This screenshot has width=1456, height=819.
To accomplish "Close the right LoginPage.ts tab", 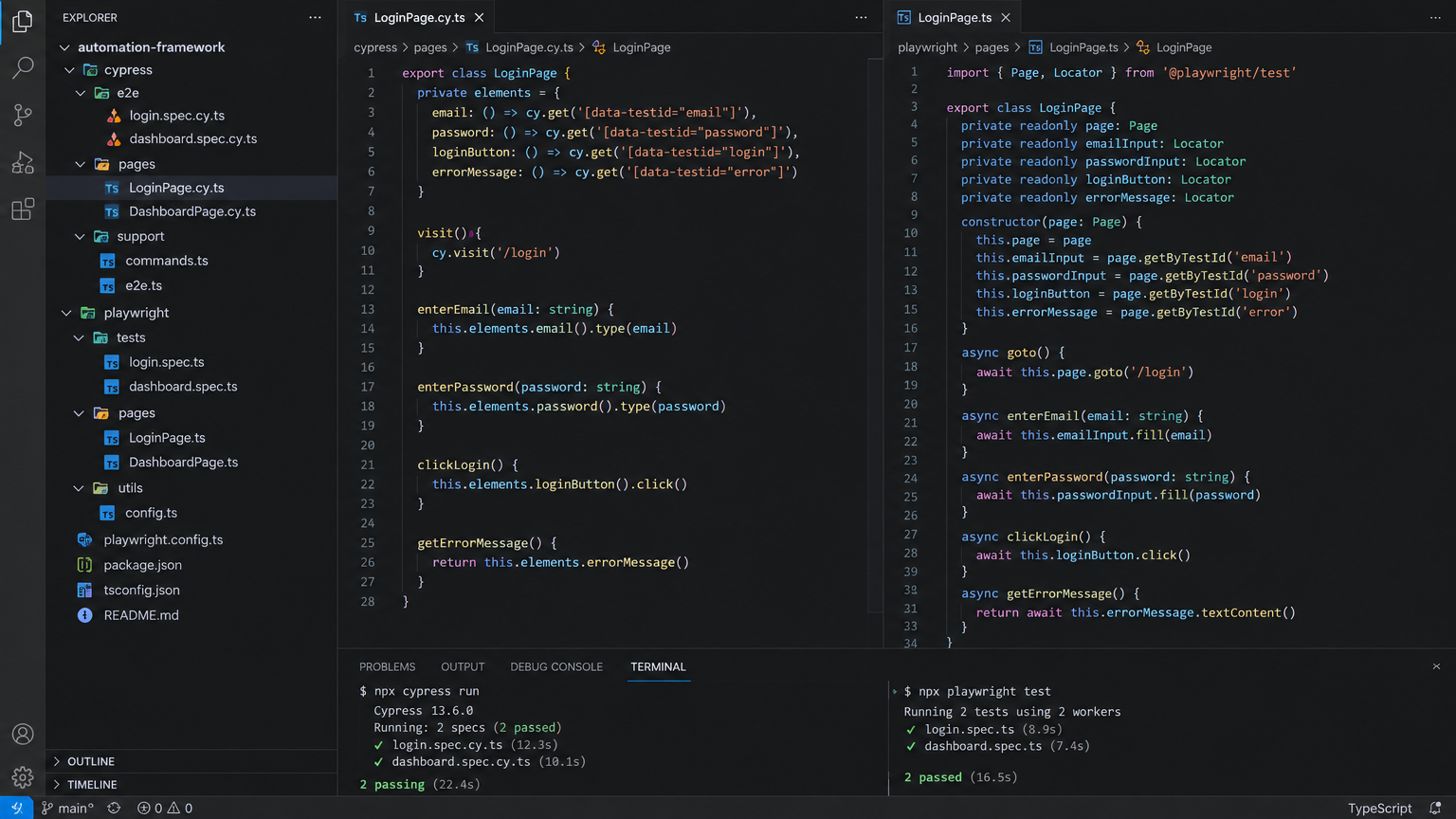I will [x=1006, y=17].
